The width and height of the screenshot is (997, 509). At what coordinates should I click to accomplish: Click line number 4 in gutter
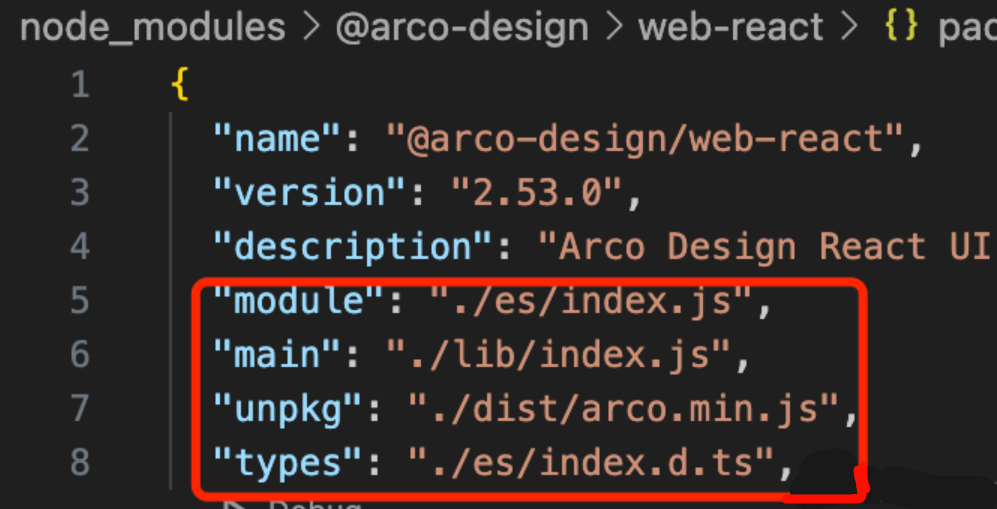tap(79, 247)
